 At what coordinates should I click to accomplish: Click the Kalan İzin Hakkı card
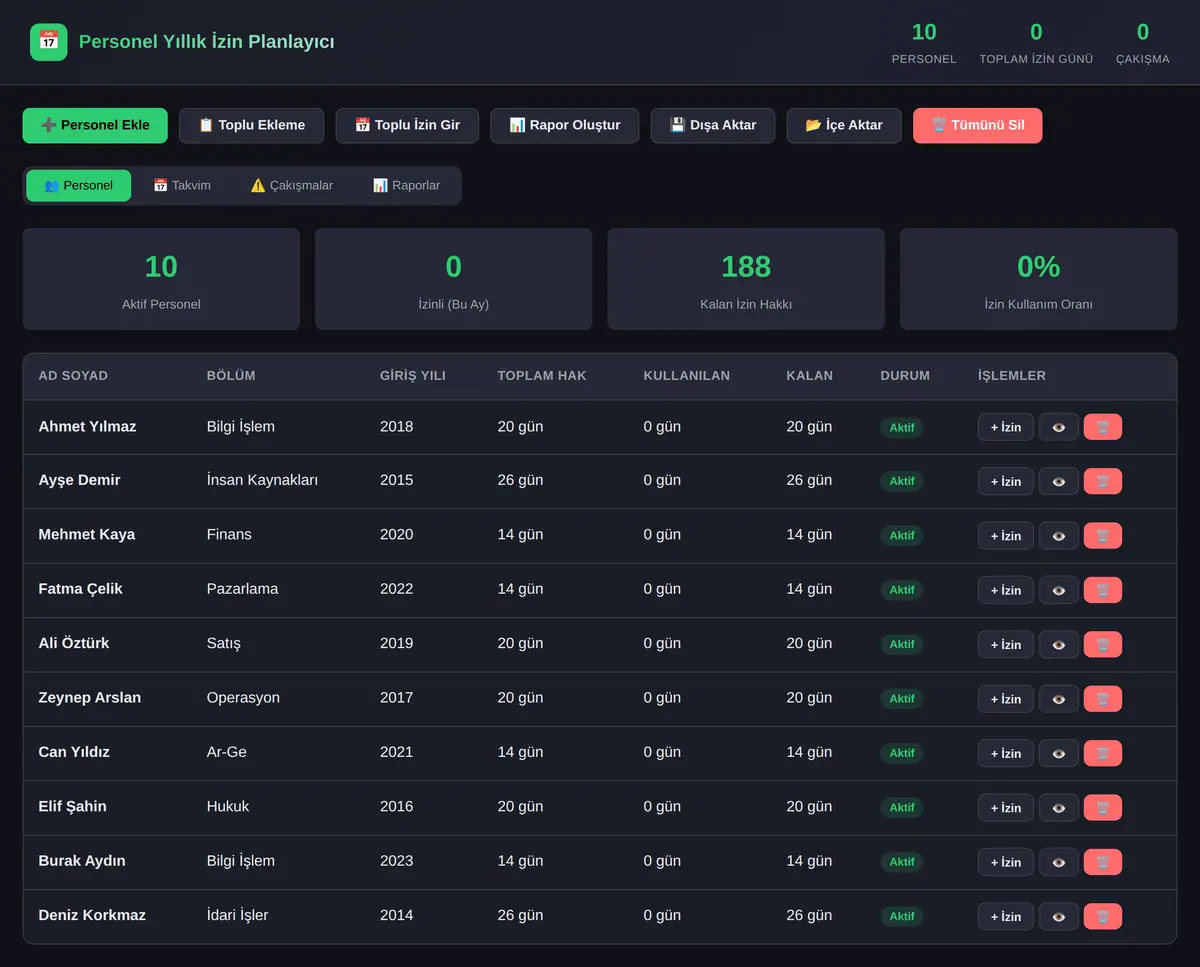[x=746, y=279]
